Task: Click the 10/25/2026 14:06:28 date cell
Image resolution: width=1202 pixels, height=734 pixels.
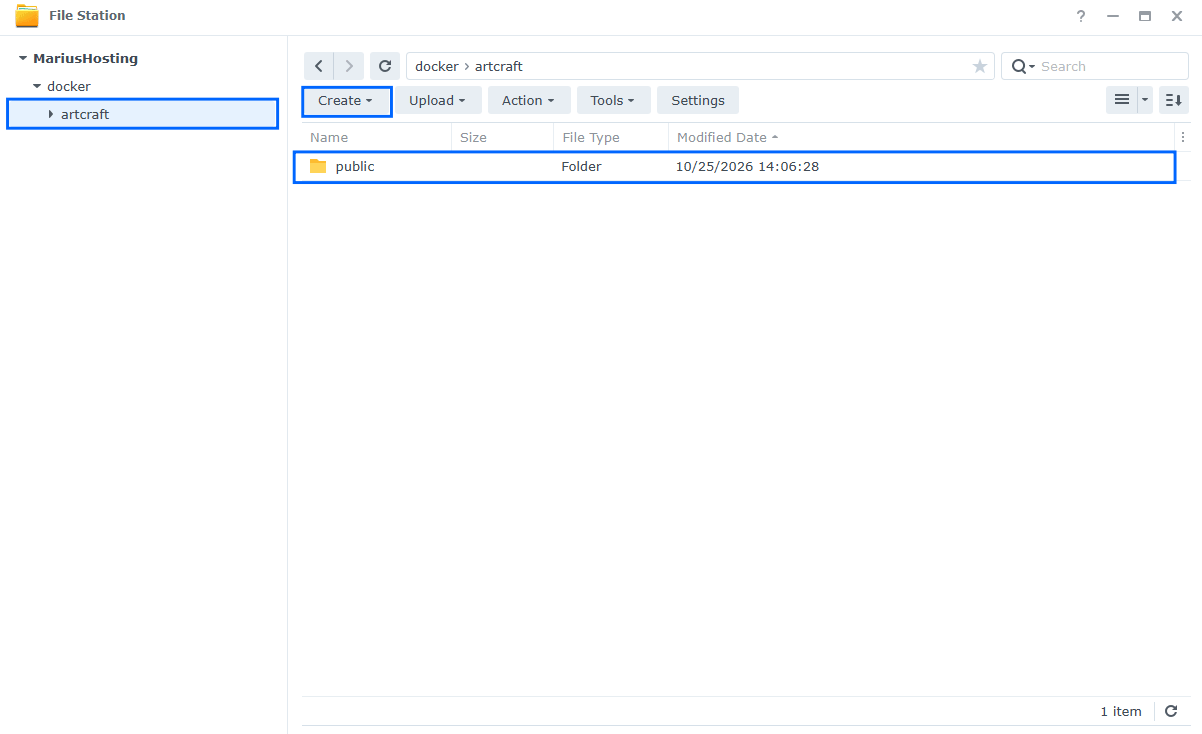Action: click(747, 166)
